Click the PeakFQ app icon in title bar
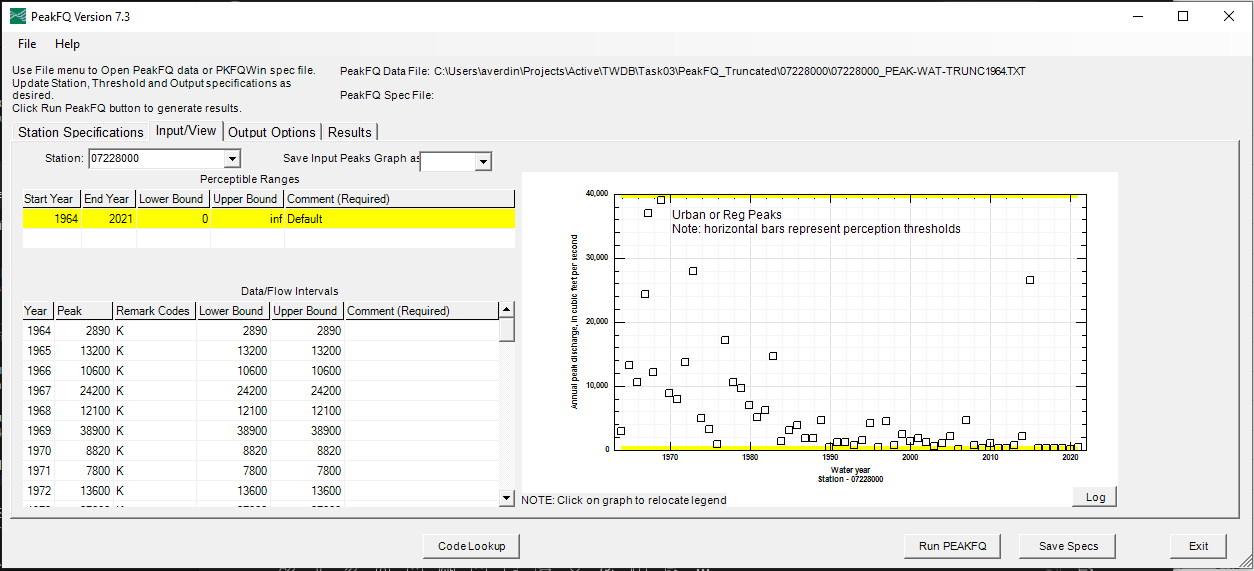Viewport: 1254px width, 571px height. coord(18,17)
